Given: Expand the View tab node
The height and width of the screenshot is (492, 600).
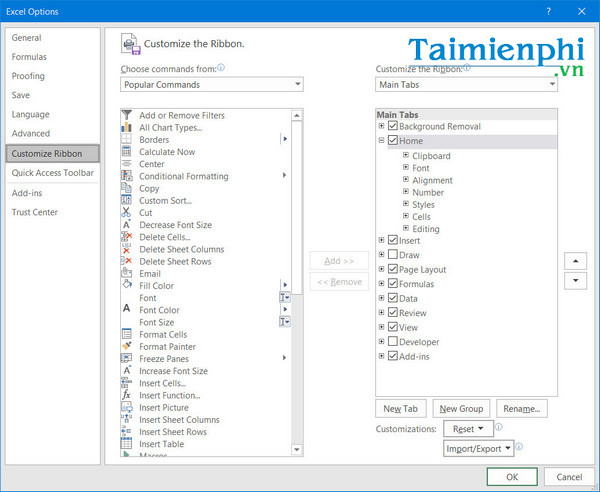Looking at the screenshot, I should click(382, 327).
